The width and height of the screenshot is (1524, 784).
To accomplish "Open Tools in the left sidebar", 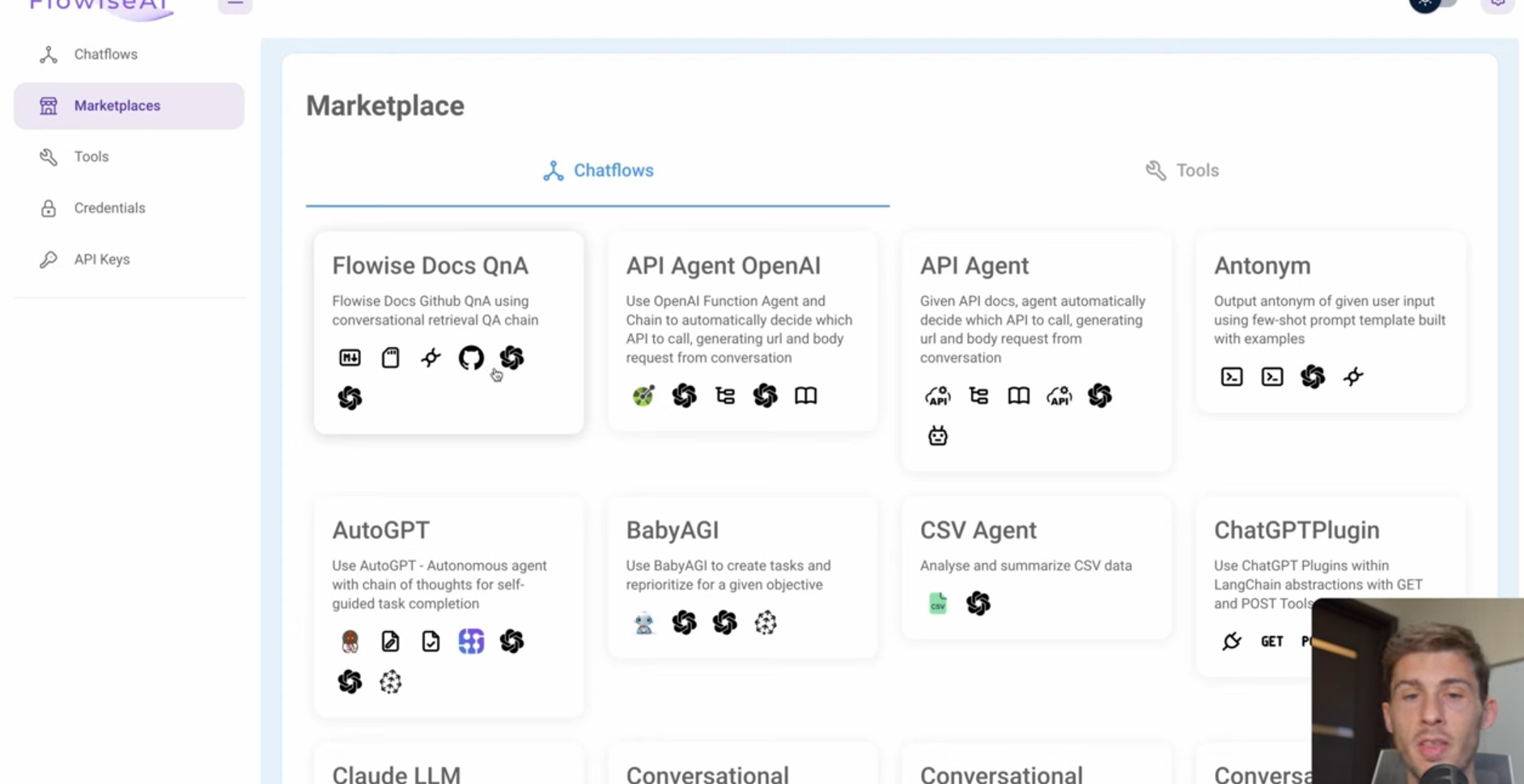I will point(129,157).
